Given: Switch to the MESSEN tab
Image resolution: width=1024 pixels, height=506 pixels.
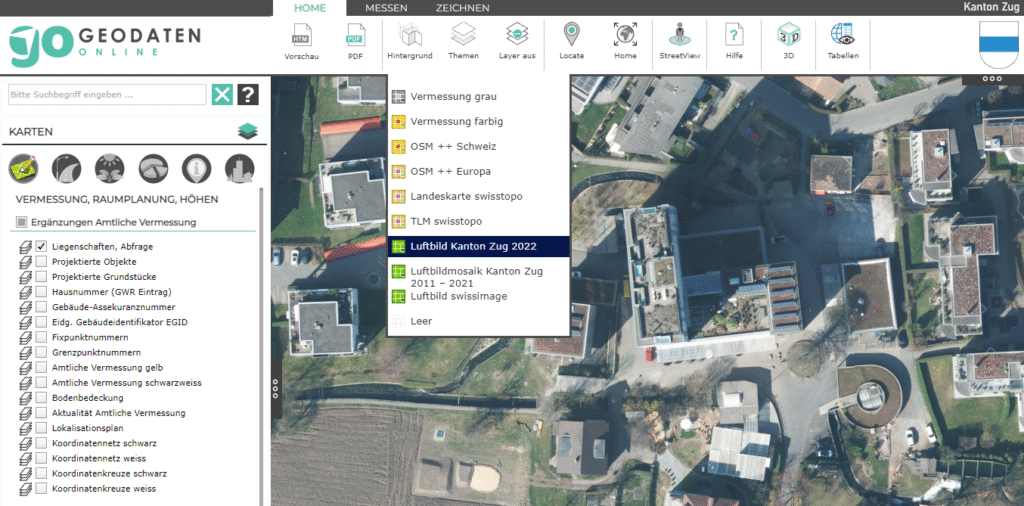Looking at the screenshot, I should pos(386,8).
